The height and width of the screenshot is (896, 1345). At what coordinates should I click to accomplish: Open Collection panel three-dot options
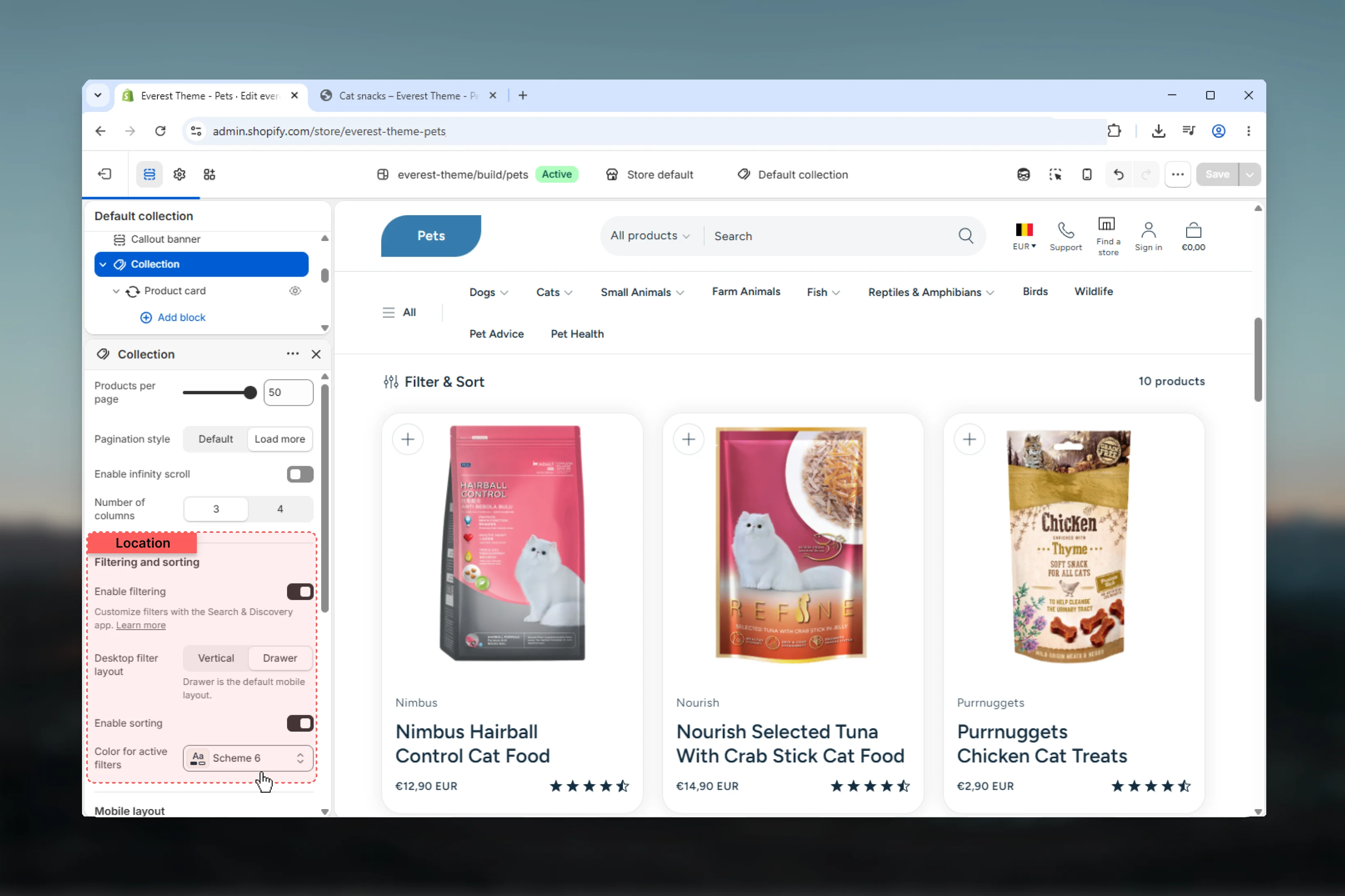293,354
